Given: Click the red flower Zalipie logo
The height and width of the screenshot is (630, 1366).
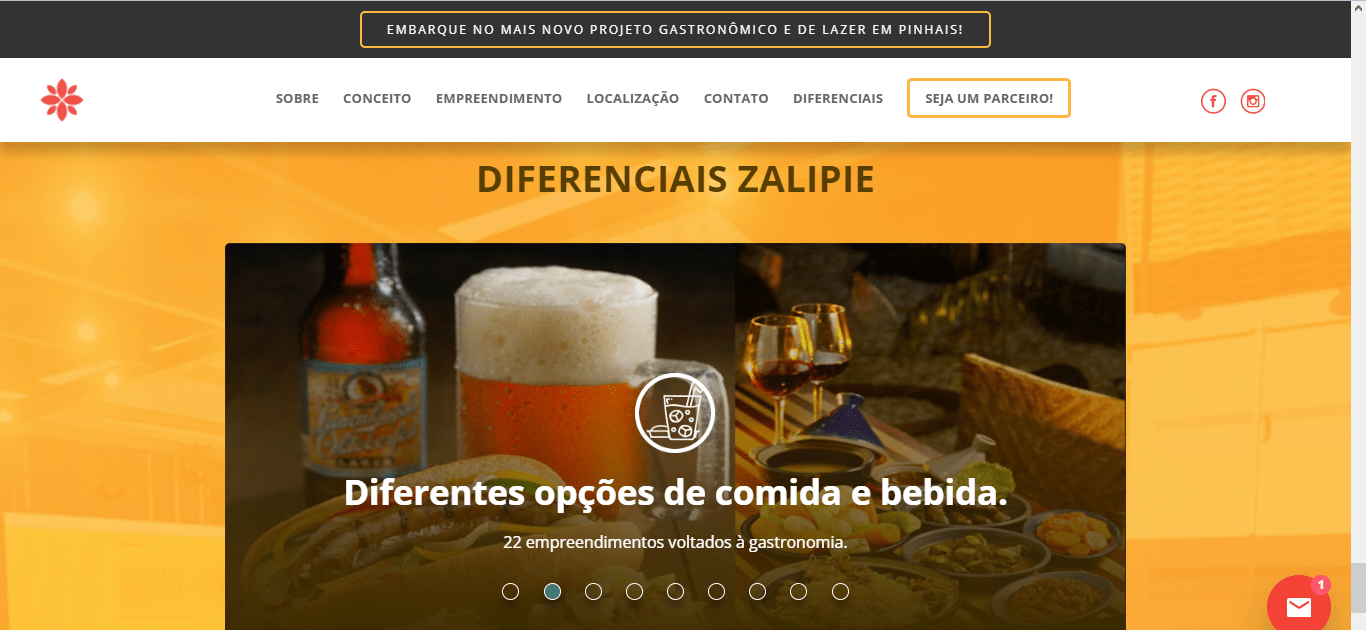Looking at the screenshot, I should click(x=62, y=100).
